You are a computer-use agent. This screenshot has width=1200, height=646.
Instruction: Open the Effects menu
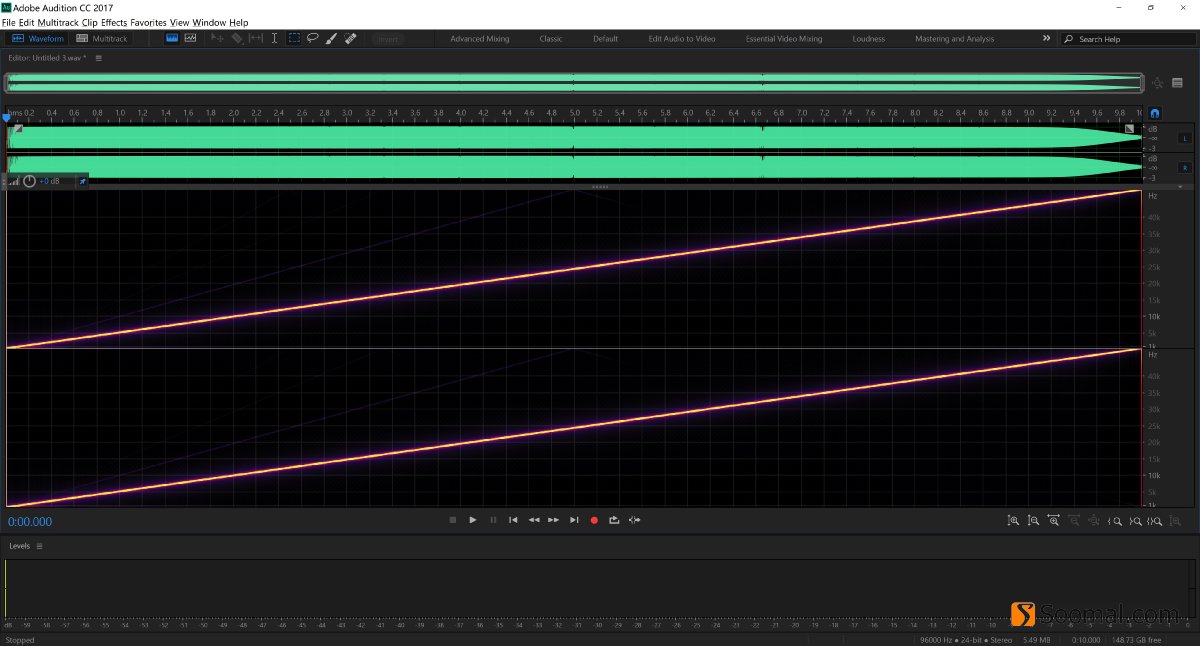[114, 22]
